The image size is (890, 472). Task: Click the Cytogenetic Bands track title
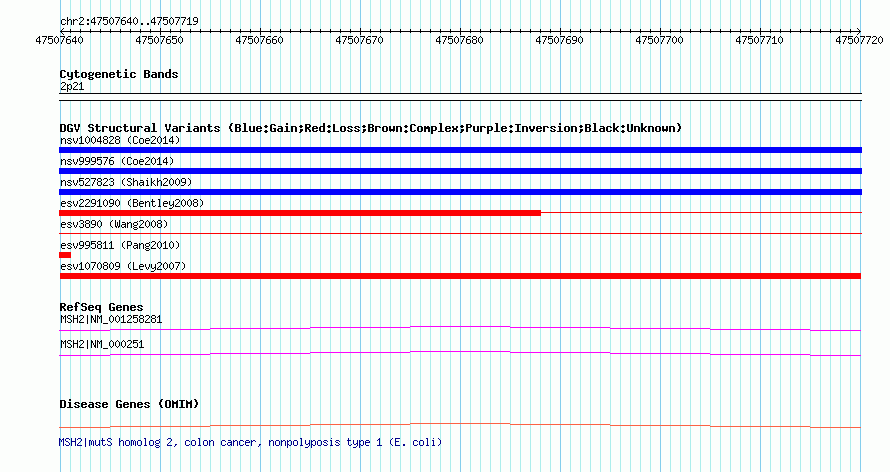119,74
